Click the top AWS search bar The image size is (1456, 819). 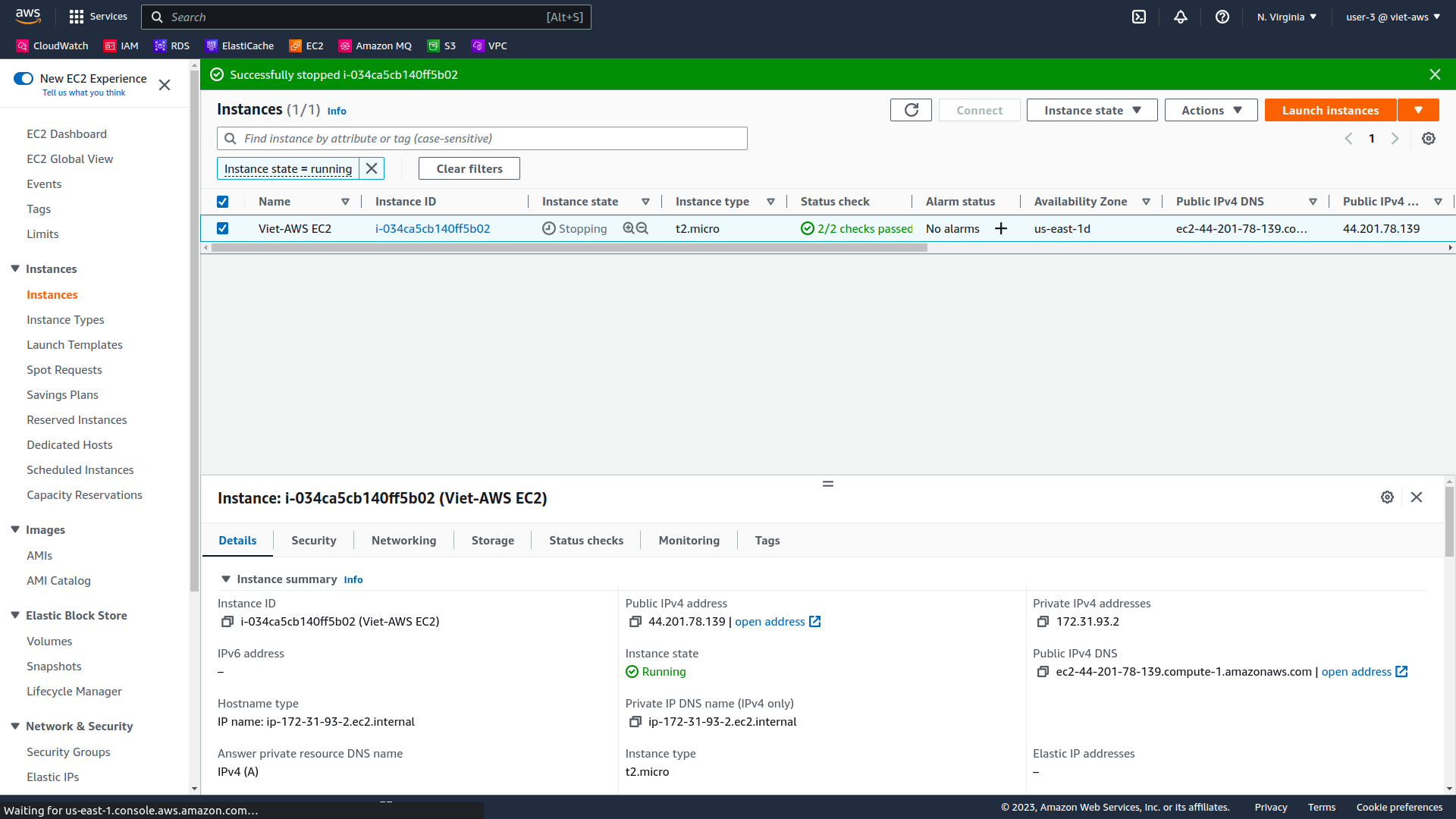pos(366,17)
